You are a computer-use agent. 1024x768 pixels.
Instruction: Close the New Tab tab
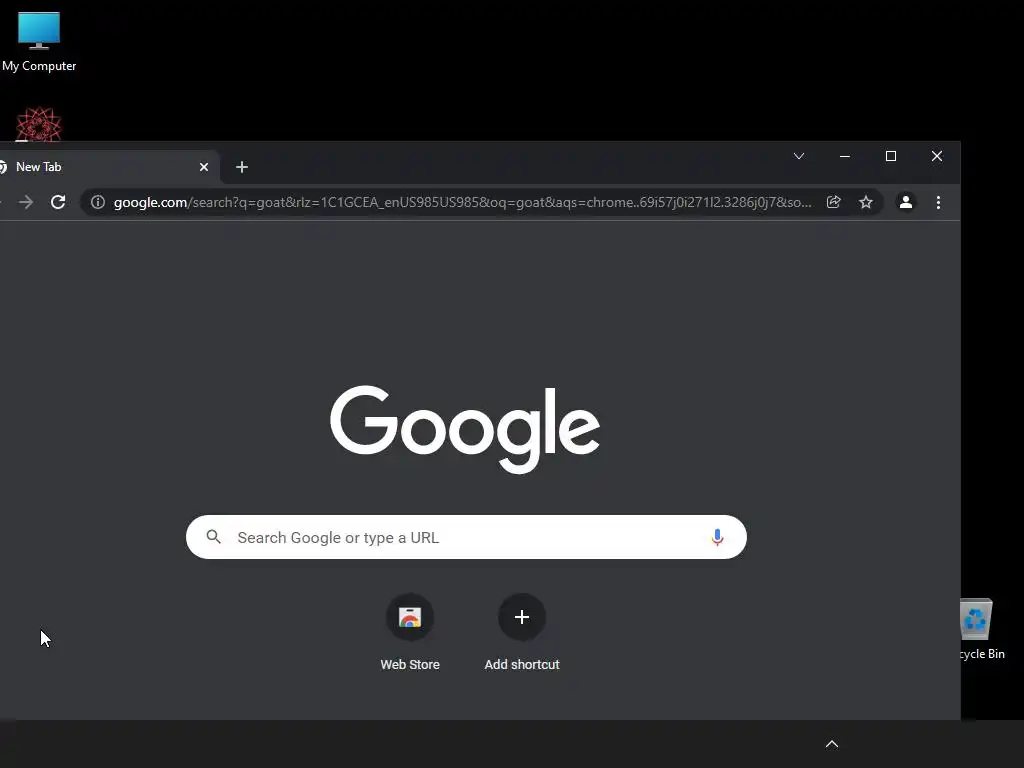(204, 167)
